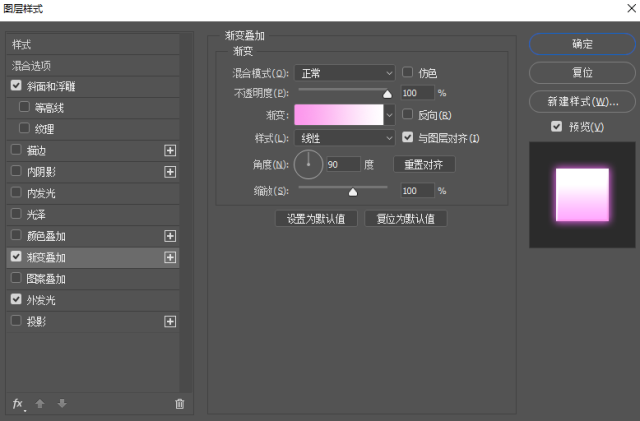640x421 pixels.
Task: Open the 光泽 settings row
Action: coord(93,214)
